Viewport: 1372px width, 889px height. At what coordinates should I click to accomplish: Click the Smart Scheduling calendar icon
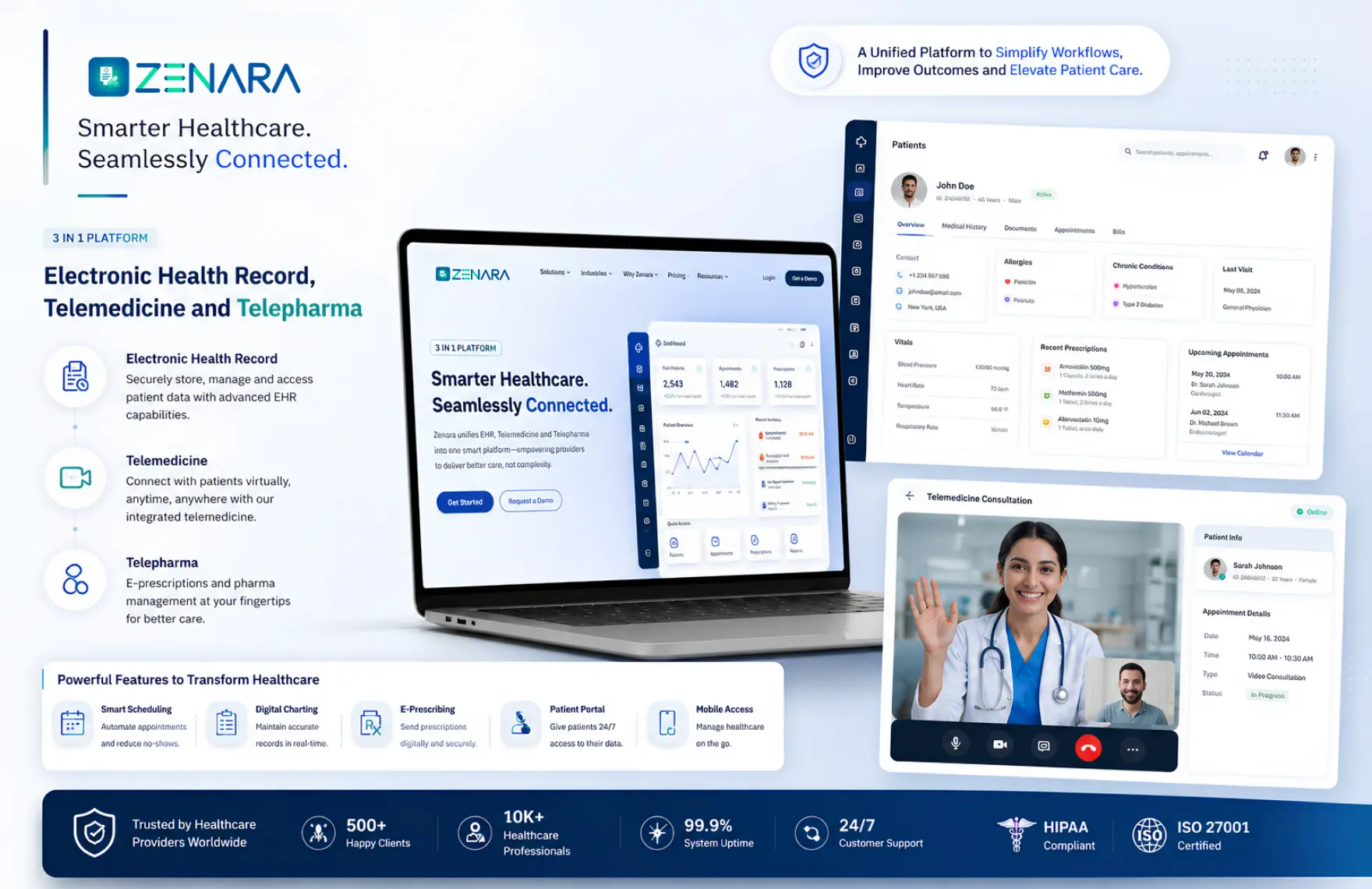coord(72,723)
